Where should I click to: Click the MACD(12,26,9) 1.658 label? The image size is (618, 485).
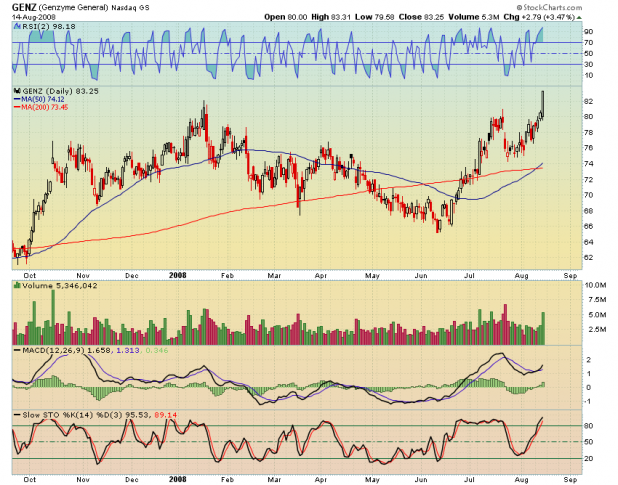tap(67, 350)
